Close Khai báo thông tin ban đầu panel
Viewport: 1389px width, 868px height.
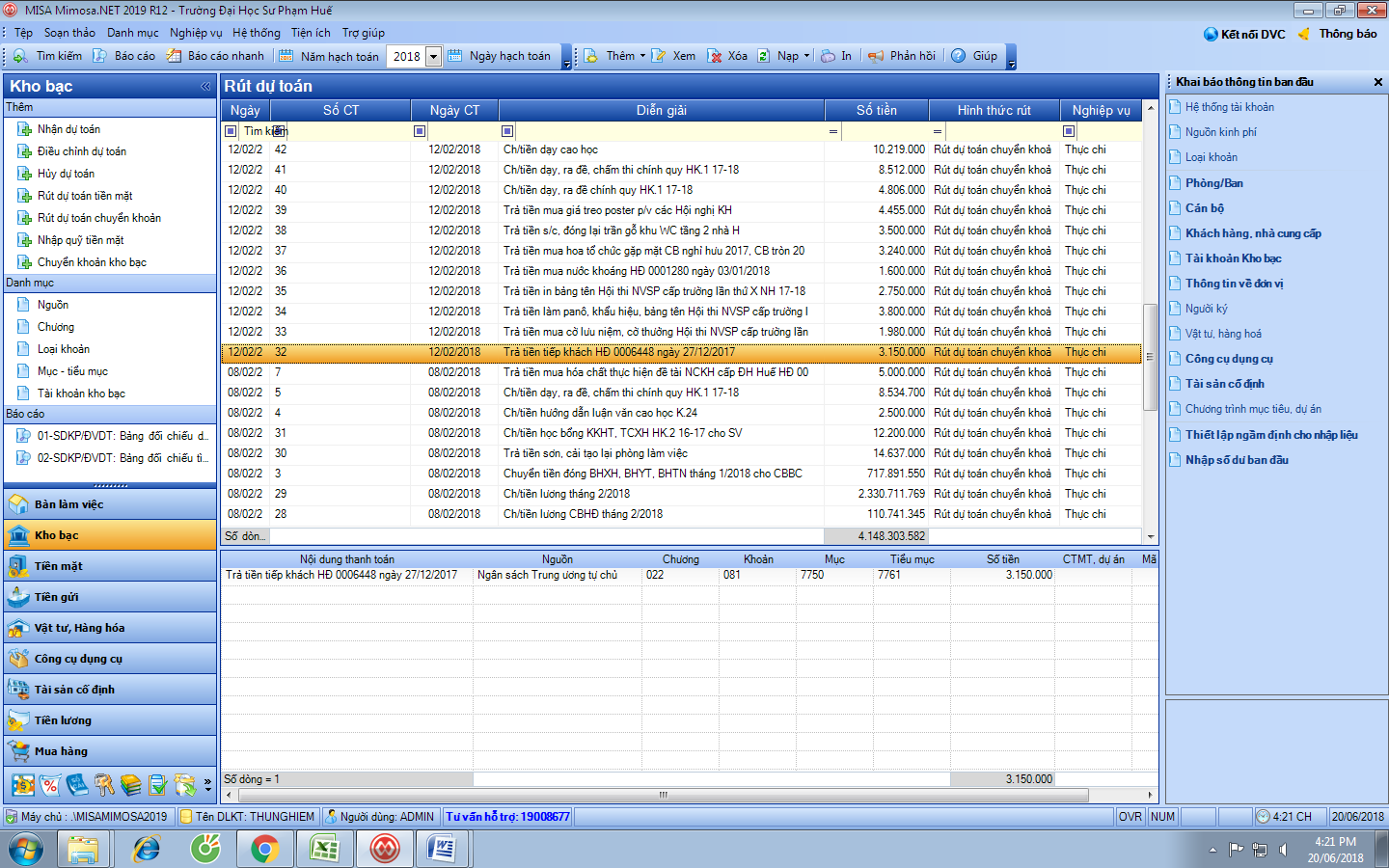point(1378,82)
